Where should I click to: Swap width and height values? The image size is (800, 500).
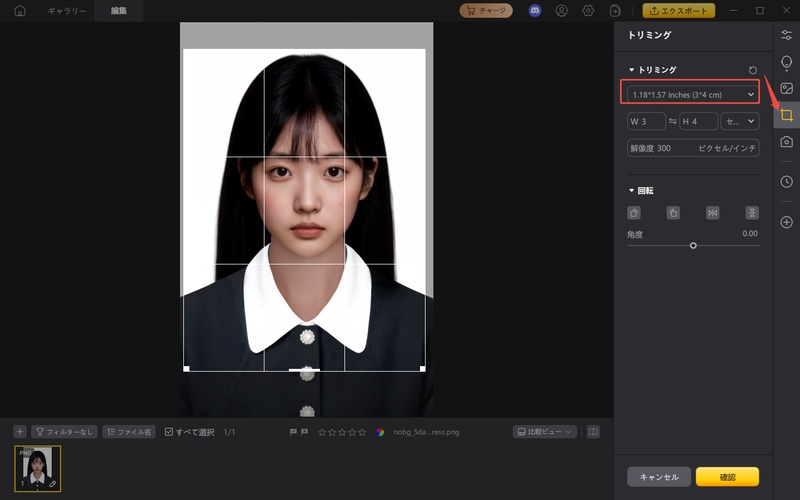672,121
